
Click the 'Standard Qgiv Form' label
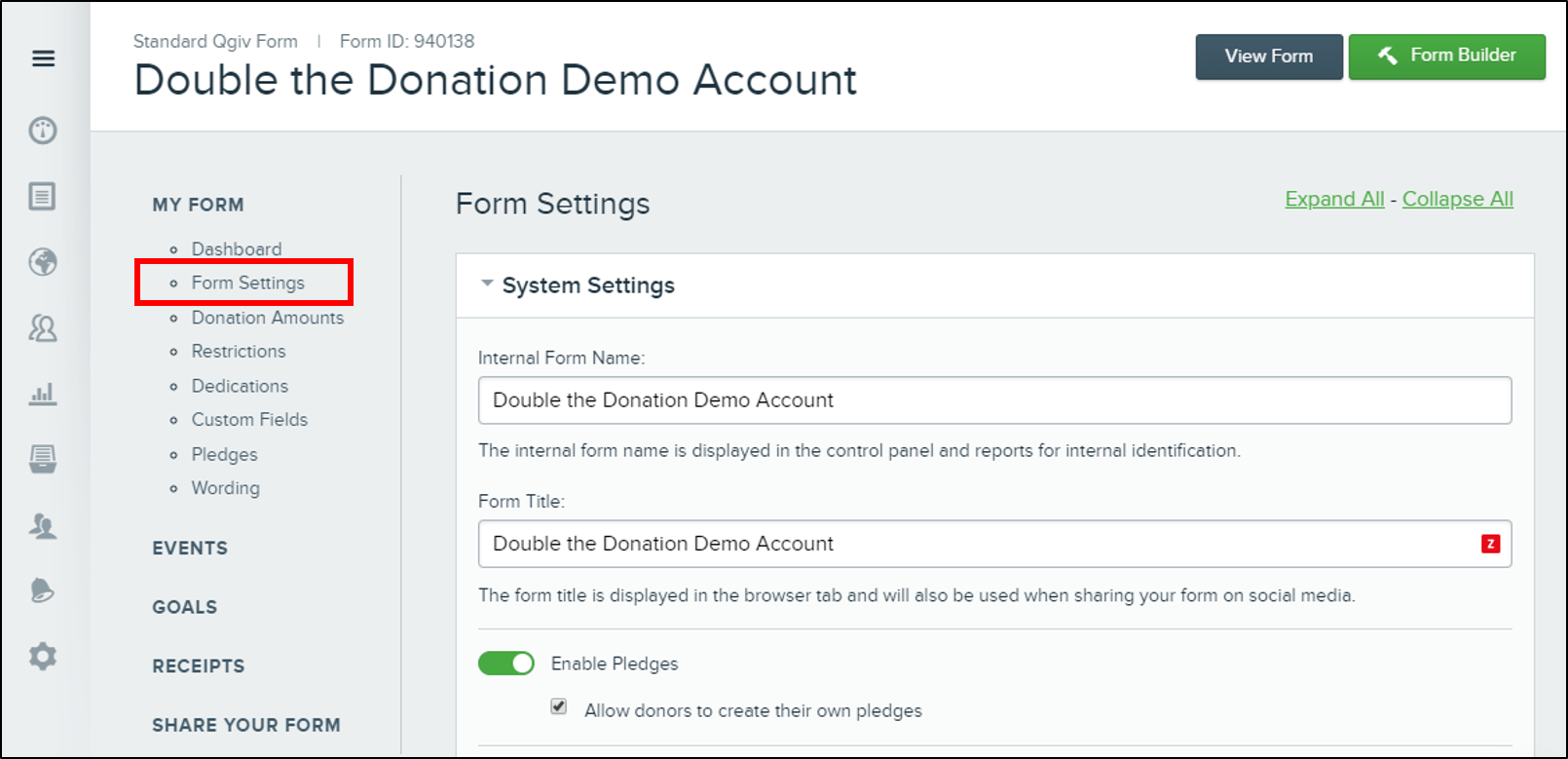click(215, 41)
